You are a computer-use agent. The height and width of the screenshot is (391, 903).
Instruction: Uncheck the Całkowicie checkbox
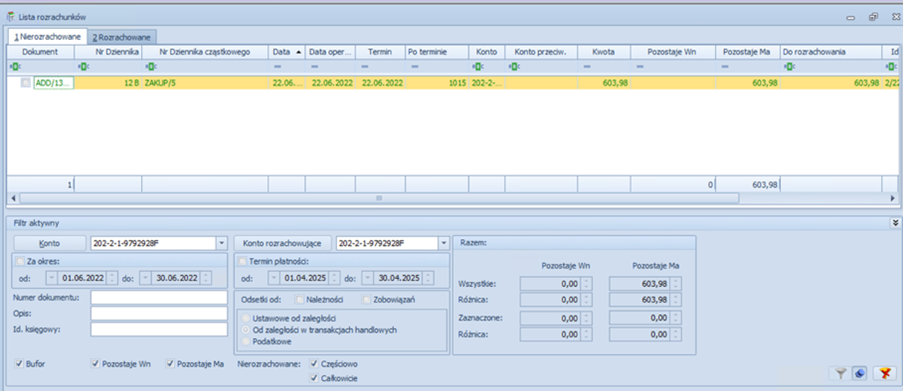[x=314, y=378]
